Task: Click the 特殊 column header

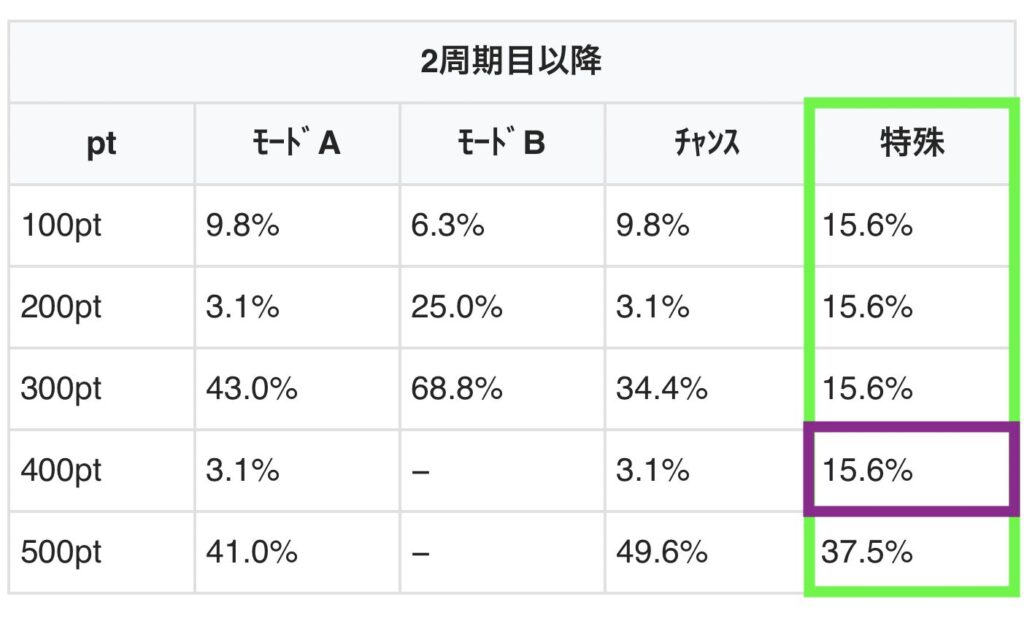Action: click(911, 144)
